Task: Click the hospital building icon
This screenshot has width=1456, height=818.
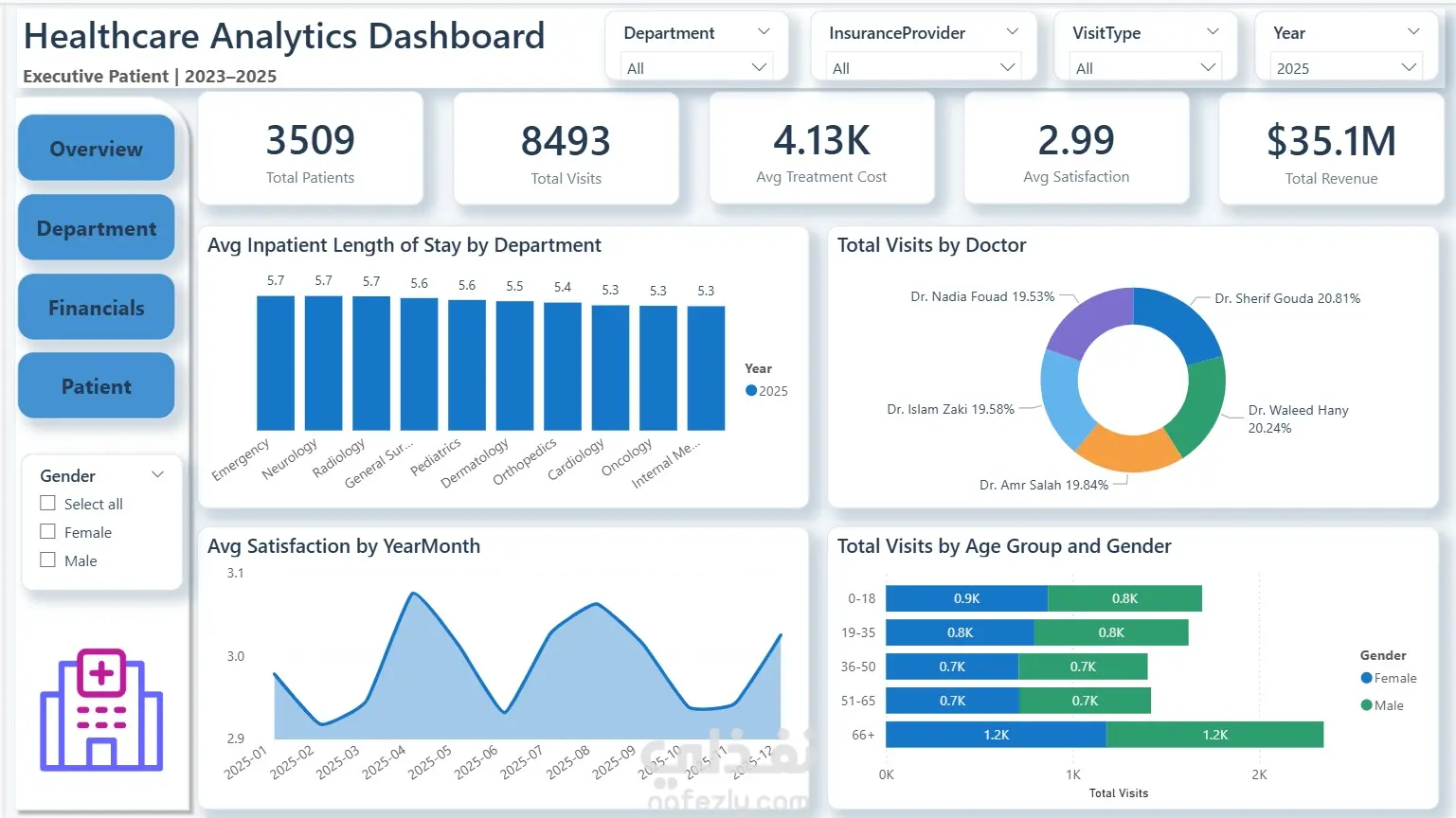Action: pyautogui.click(x=101, y=709)
